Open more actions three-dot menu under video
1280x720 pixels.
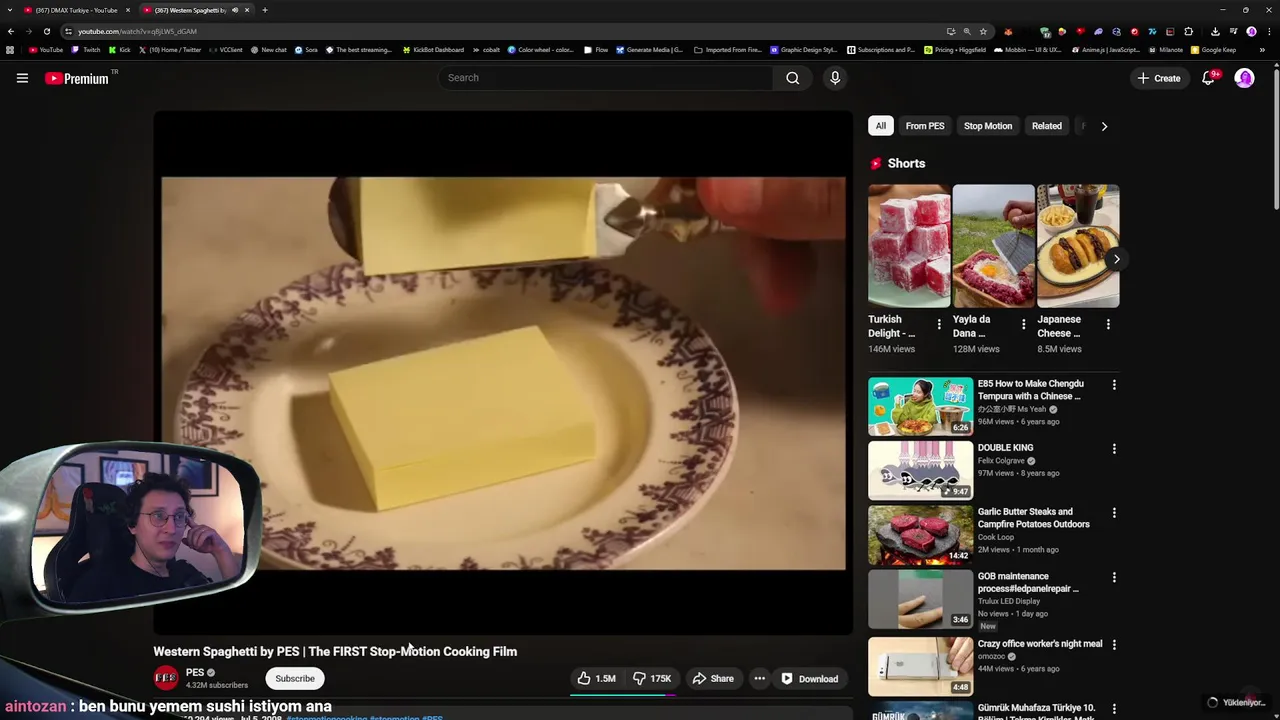759,678
